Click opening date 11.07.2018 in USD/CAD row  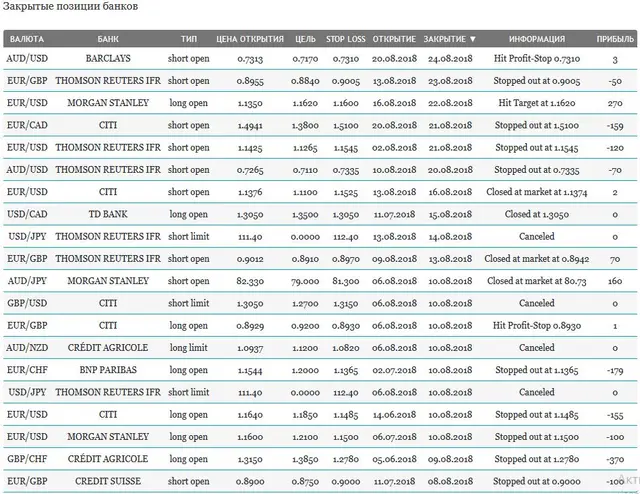coord(394,215)
